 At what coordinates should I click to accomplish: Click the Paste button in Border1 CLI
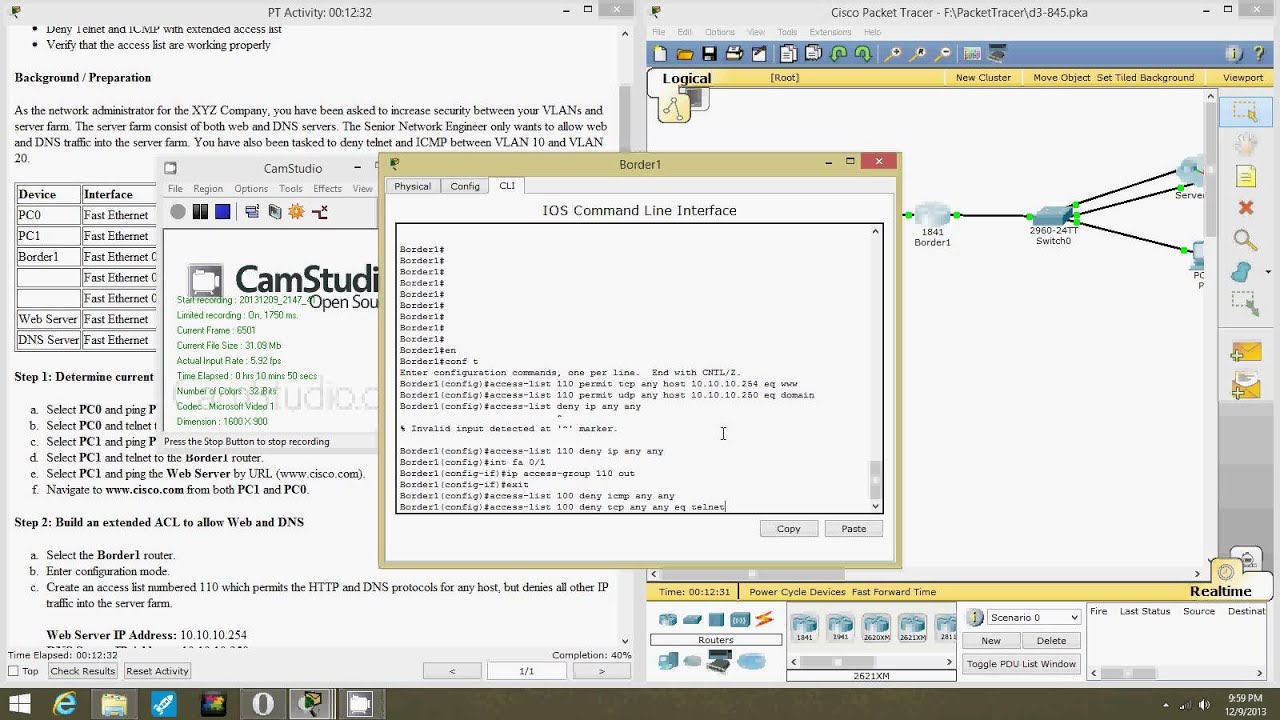click(x=853, y=528)
